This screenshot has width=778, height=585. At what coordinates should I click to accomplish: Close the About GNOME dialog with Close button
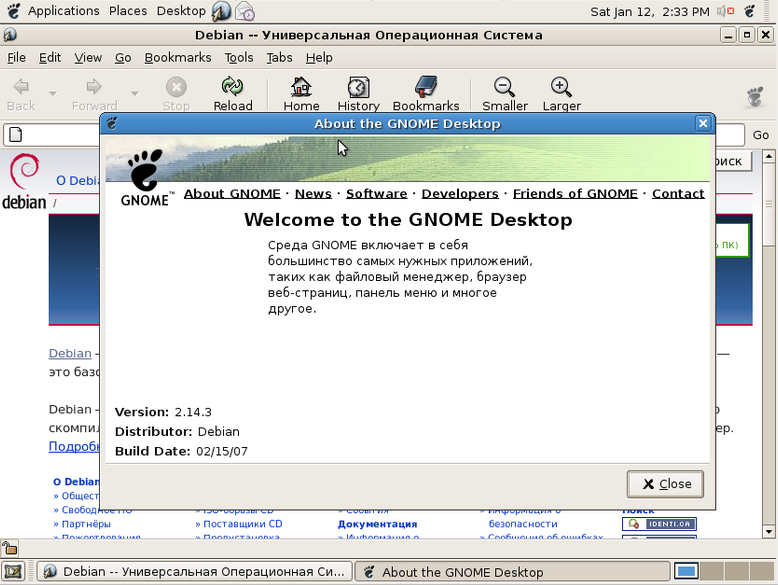coord(665,484)
